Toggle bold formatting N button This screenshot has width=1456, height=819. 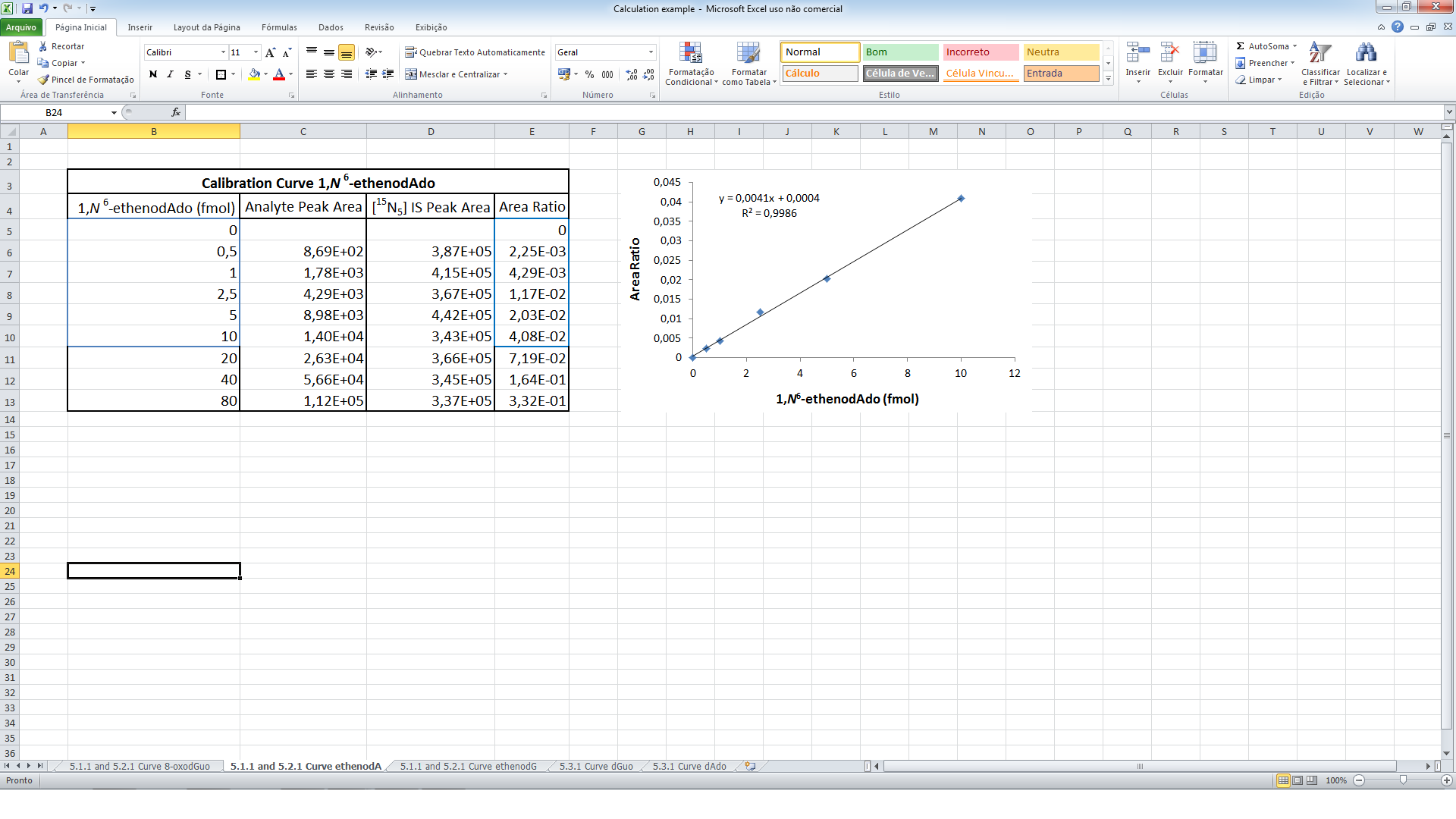[153, 74]
